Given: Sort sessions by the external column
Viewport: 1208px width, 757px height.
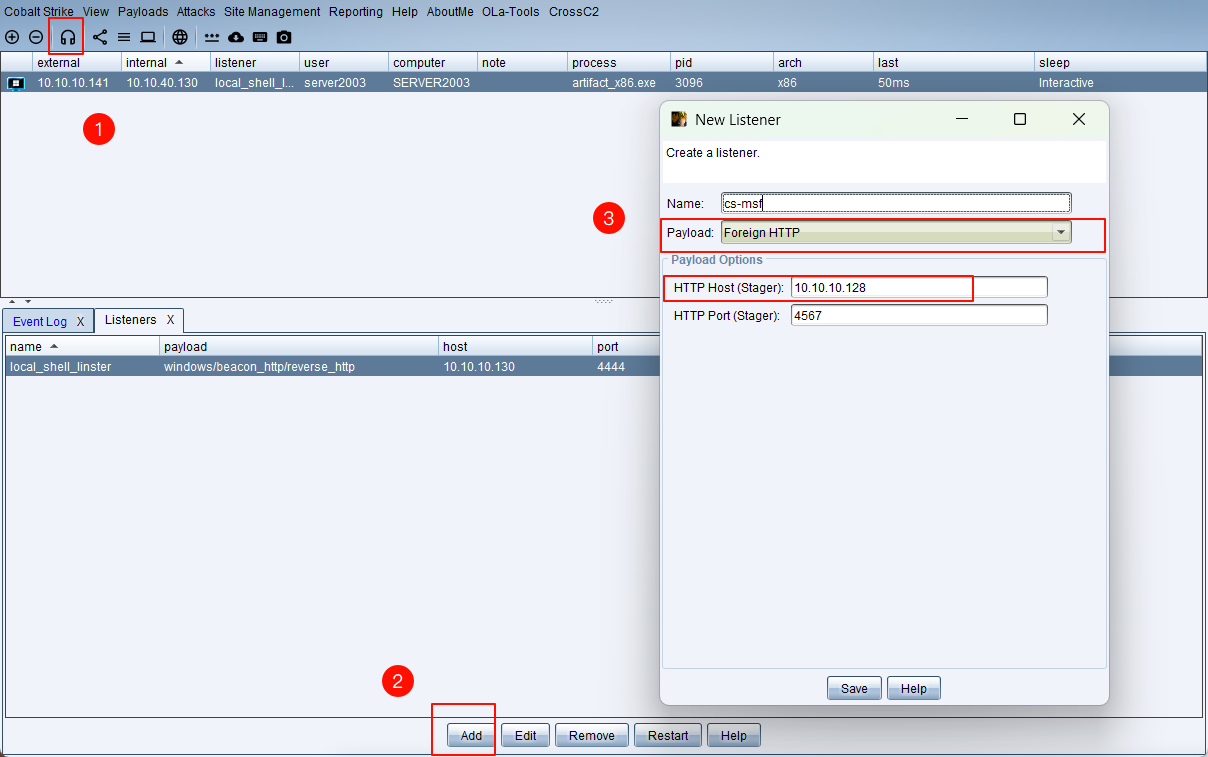Looking at the screenshot, I should pyautogui.click(x=76, y=63).
